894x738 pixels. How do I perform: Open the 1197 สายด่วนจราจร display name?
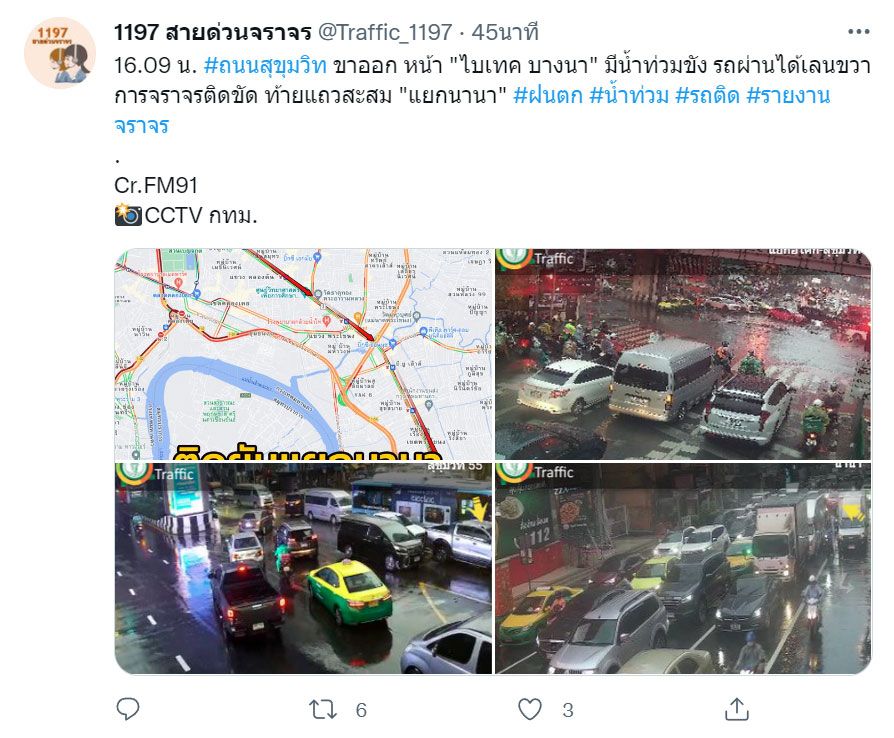click(x=213, y=33)
